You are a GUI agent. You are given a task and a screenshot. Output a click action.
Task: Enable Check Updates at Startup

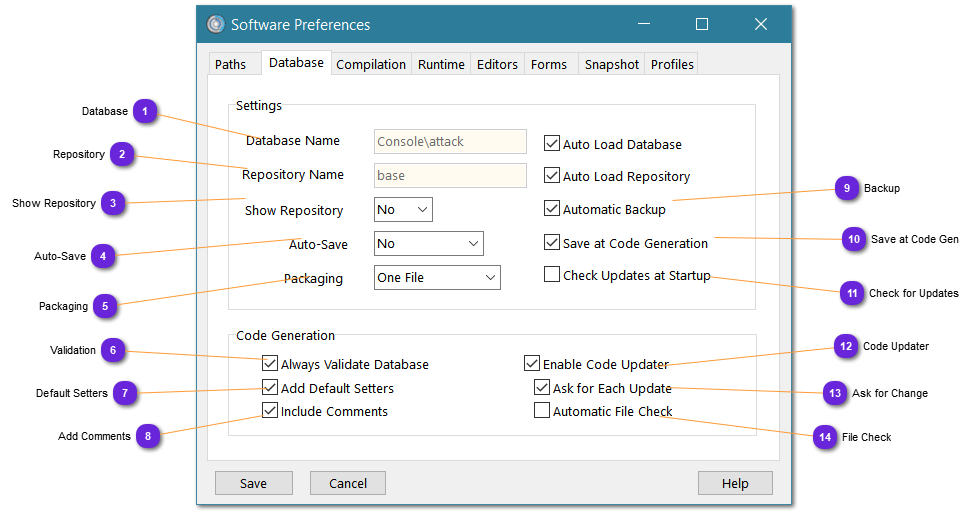pos(552,275)
